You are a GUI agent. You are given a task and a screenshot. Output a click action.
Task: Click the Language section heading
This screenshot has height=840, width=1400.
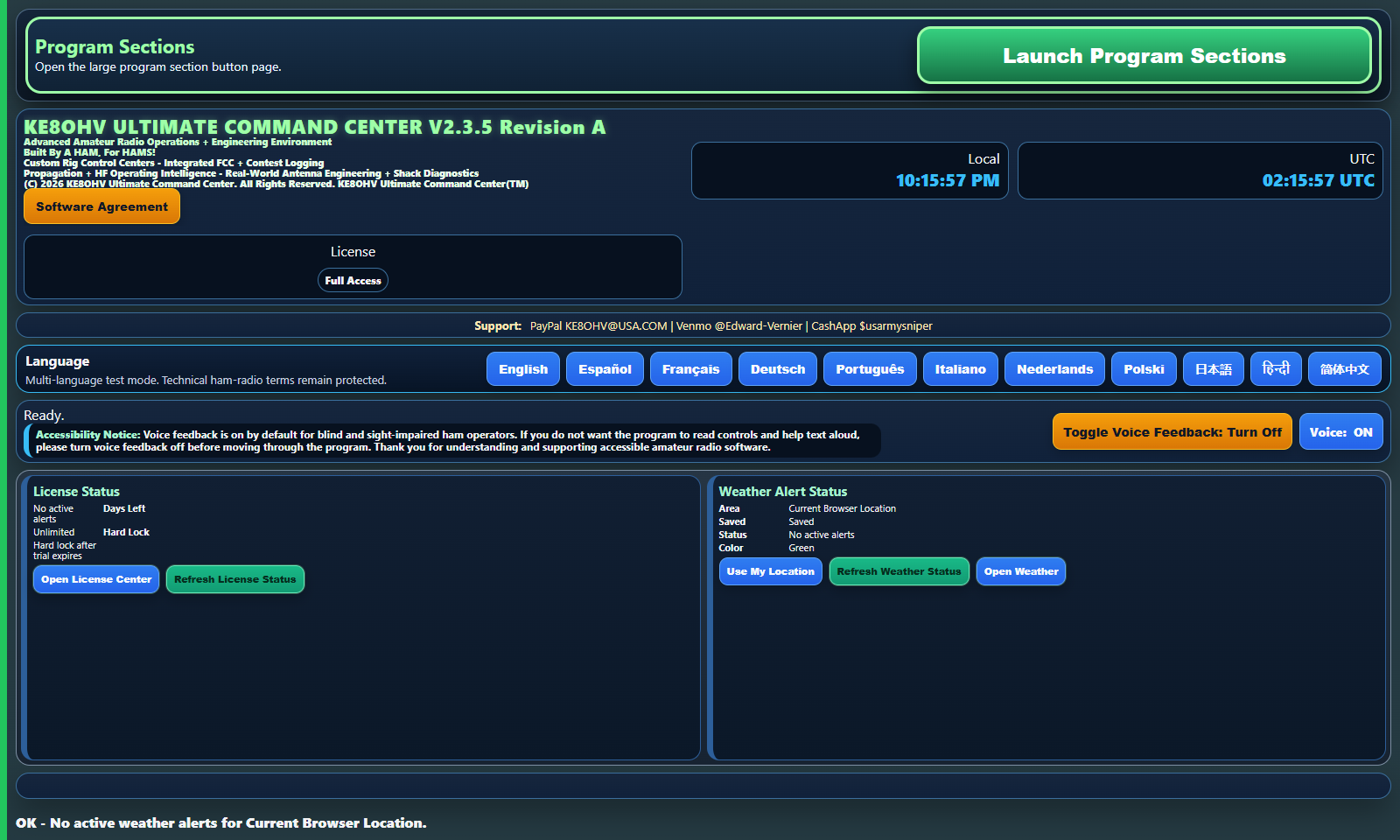(57, 361)
